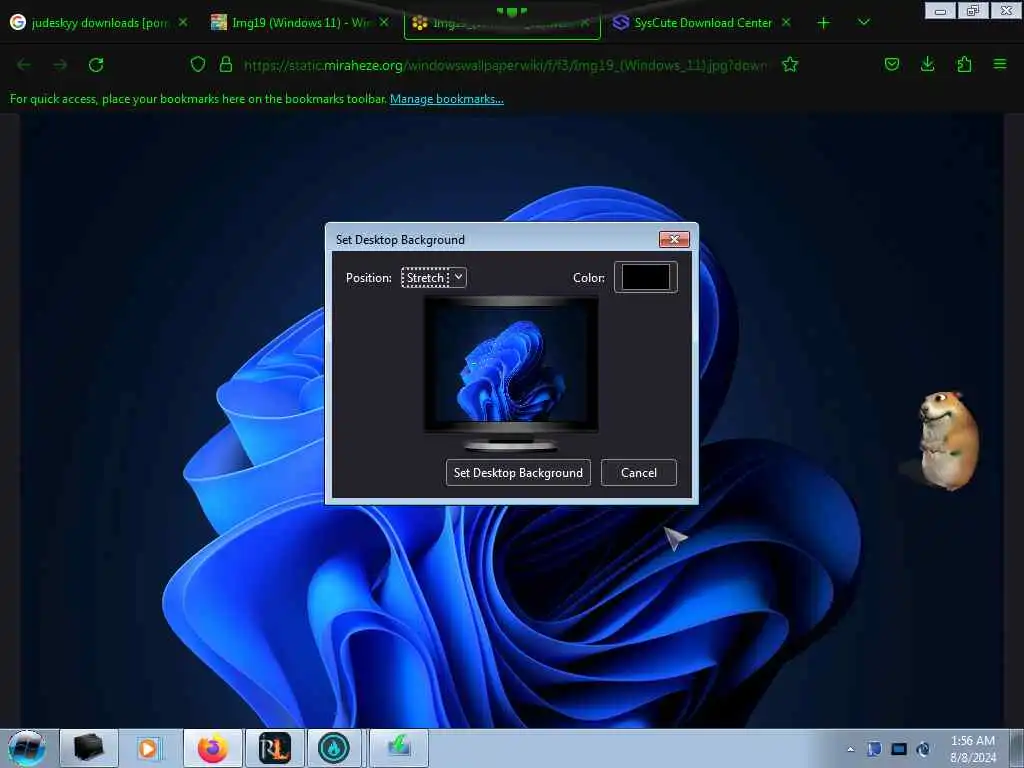Click the Set Desktop Background button

click(518, 473)
